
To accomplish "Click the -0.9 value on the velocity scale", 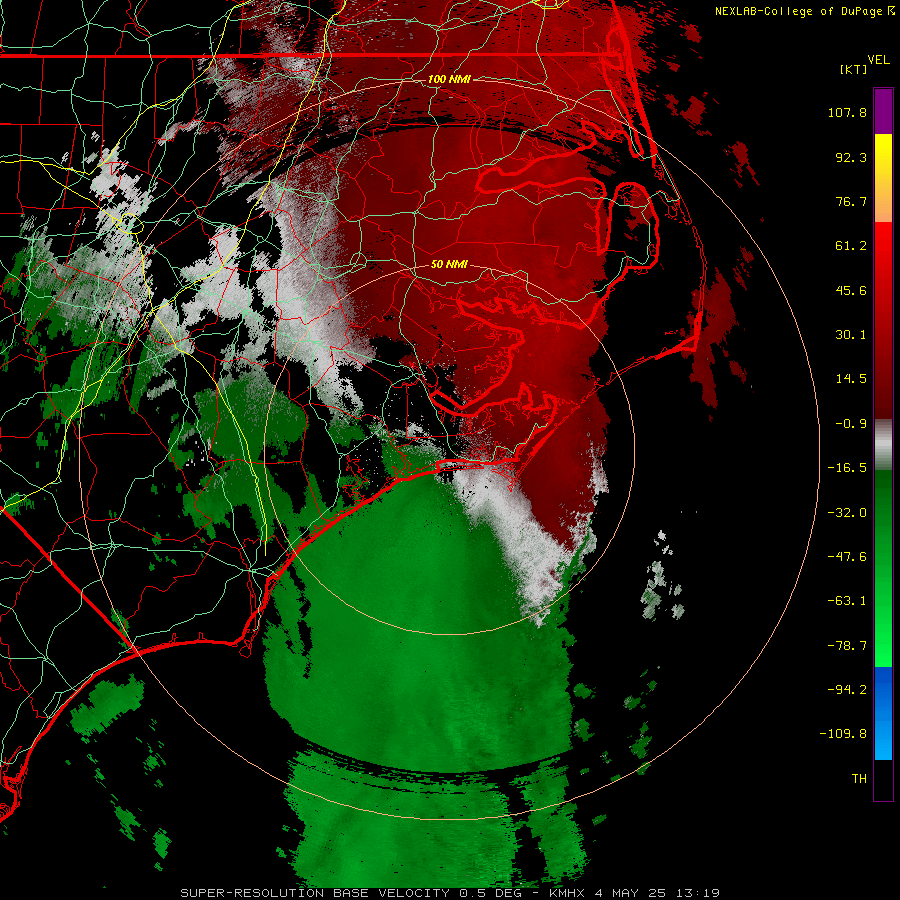I will click(851, 424).
